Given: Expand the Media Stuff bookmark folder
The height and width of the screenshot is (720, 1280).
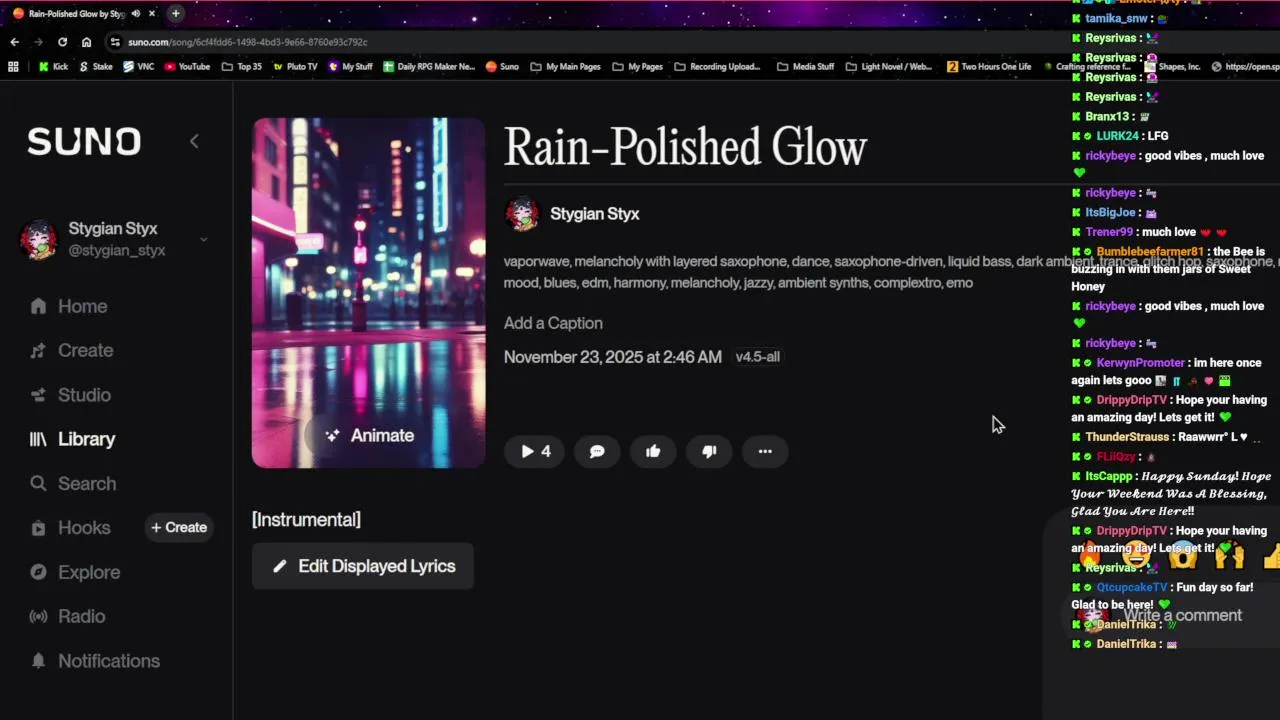Looking at the screenshot, I should point(805,67).
